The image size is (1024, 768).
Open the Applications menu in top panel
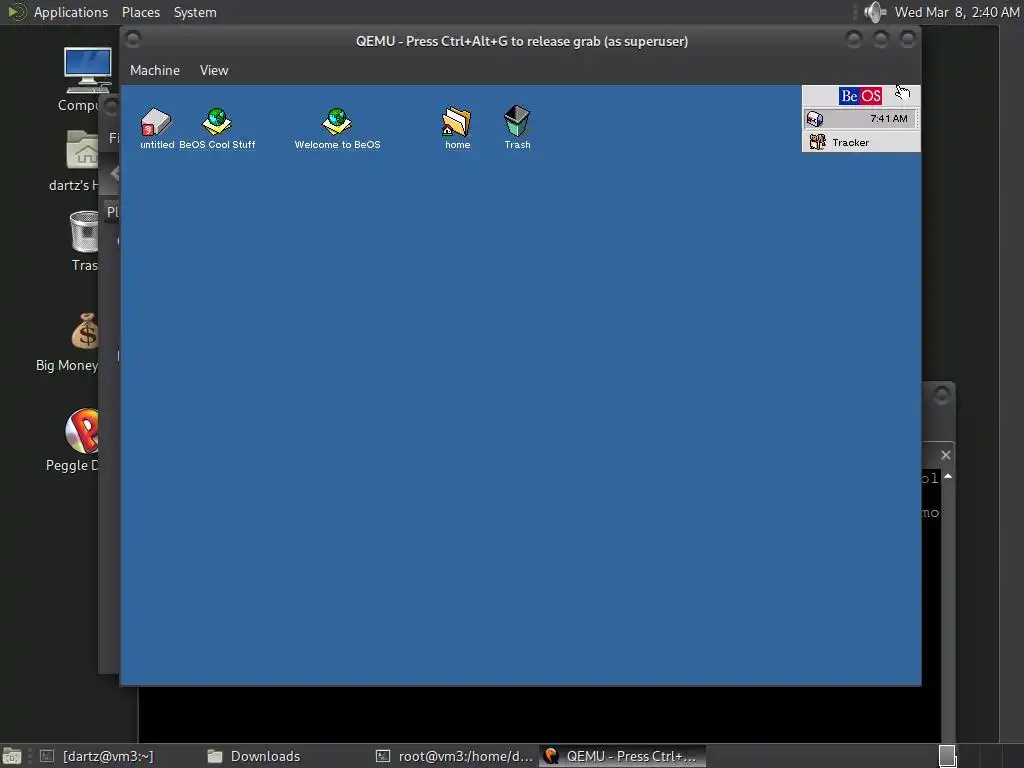pyautogui.click(x=71, y=12)
